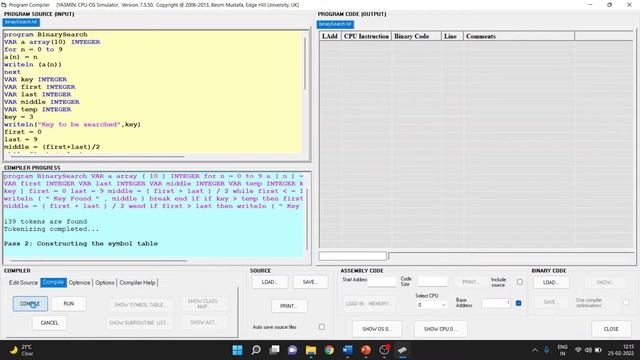
Task: Cancel the compilation
Action: tap(49, 323)
